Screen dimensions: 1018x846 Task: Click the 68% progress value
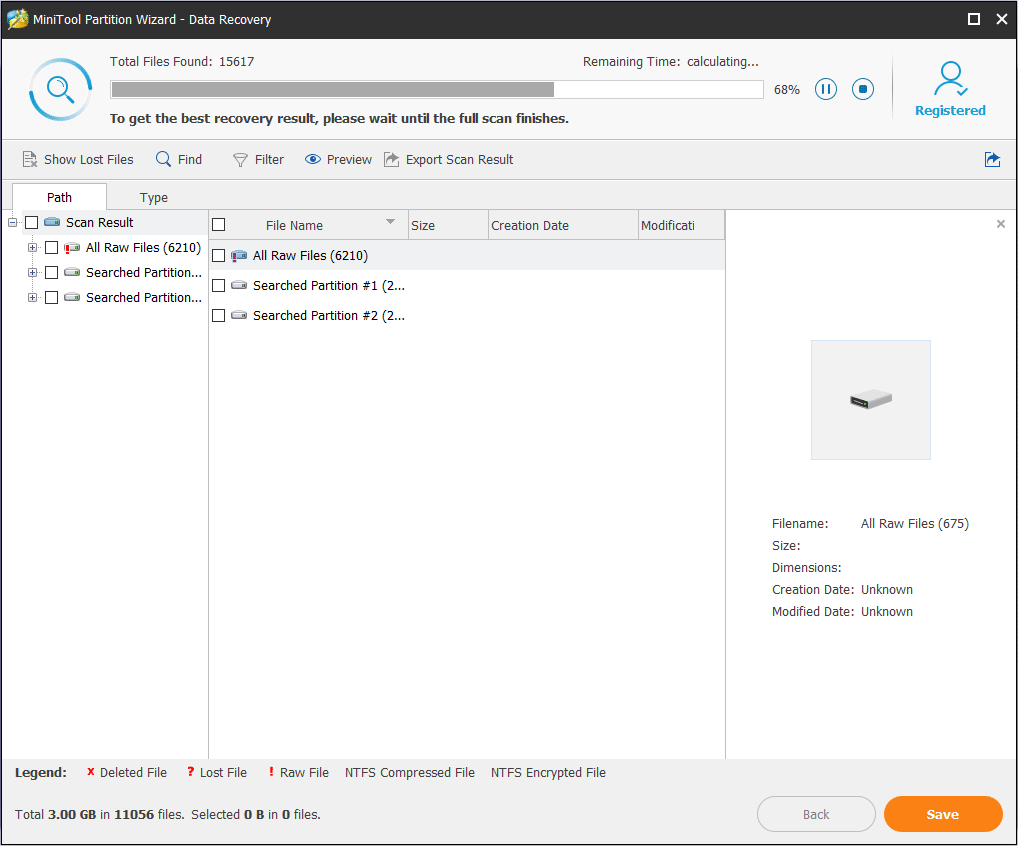click(786, 90)
